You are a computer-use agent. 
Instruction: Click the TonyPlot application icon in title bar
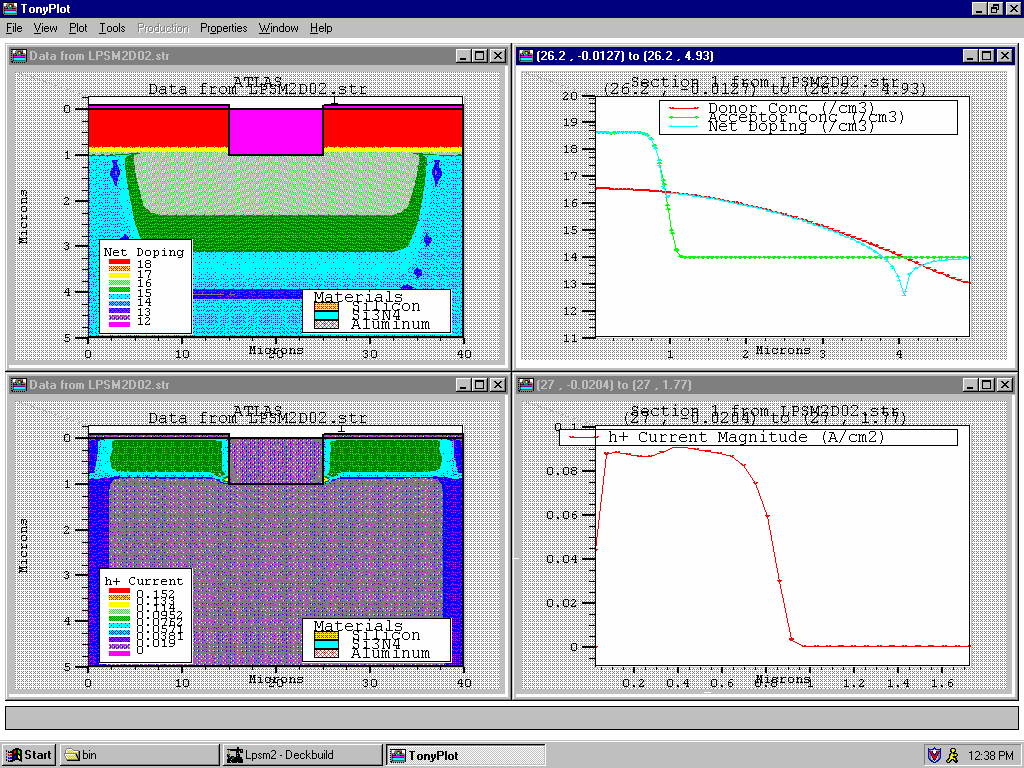click(x=9, y=8)
